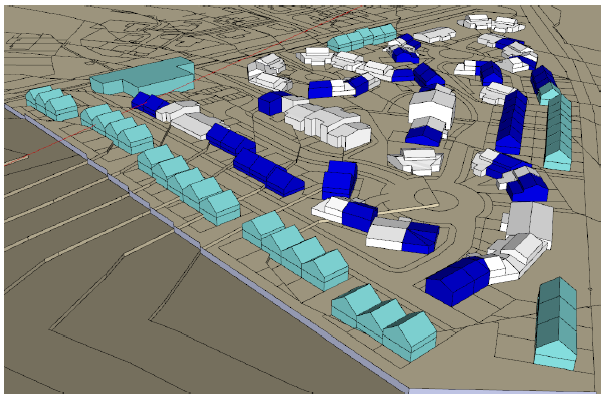Select the large L-shaped teal building
Viewport: 605px width, 399px height.
pos(143,77)
